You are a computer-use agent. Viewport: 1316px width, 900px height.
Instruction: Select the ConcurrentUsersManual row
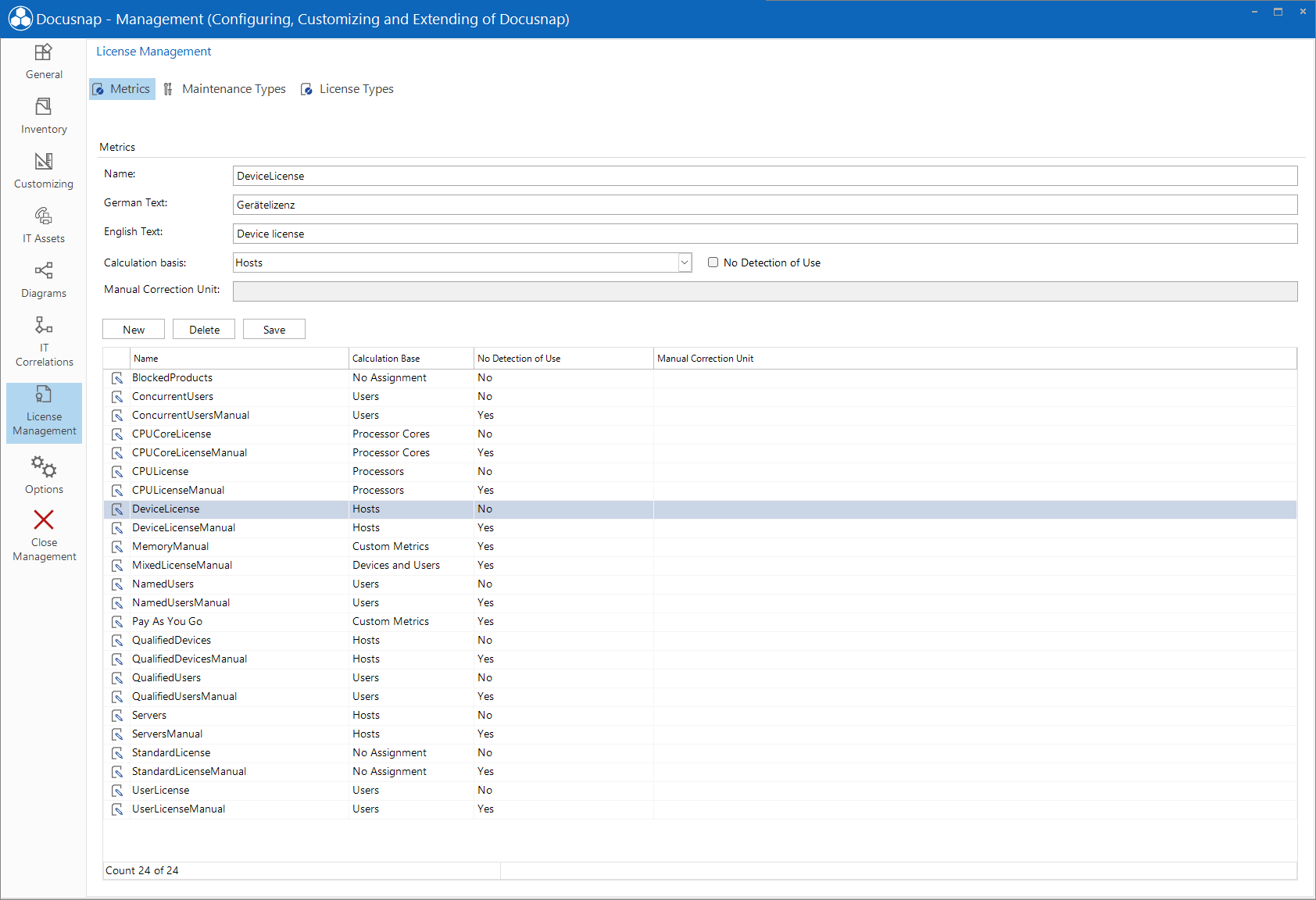pyautogui.click(x=700, y=416)
